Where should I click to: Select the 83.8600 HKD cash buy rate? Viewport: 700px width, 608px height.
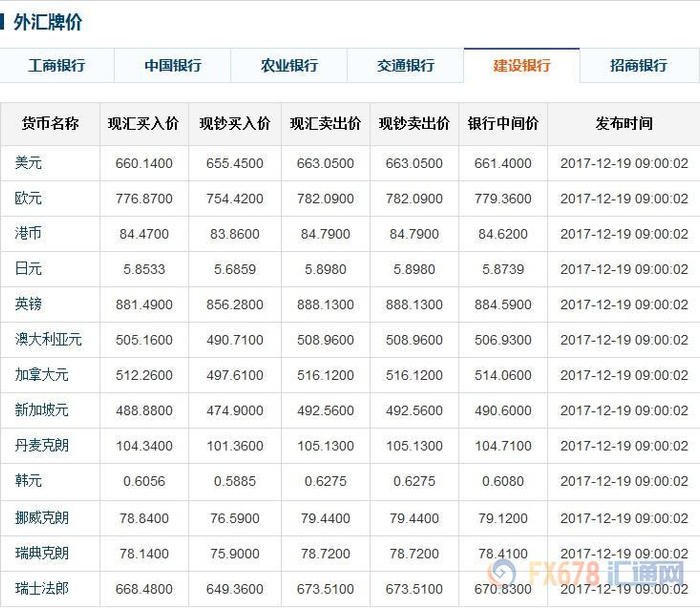pos(235,234)
